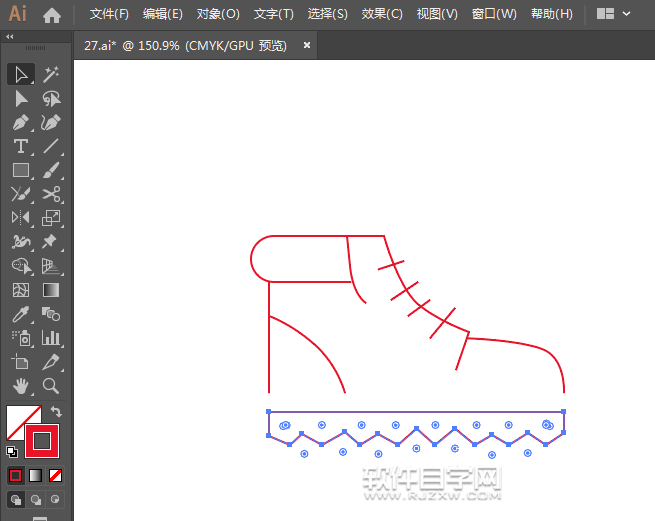Image resolution: width=655 pixels, height=521 pixels.
Task: Open the 效果(C) menu
Action: (x=382, y=14)
